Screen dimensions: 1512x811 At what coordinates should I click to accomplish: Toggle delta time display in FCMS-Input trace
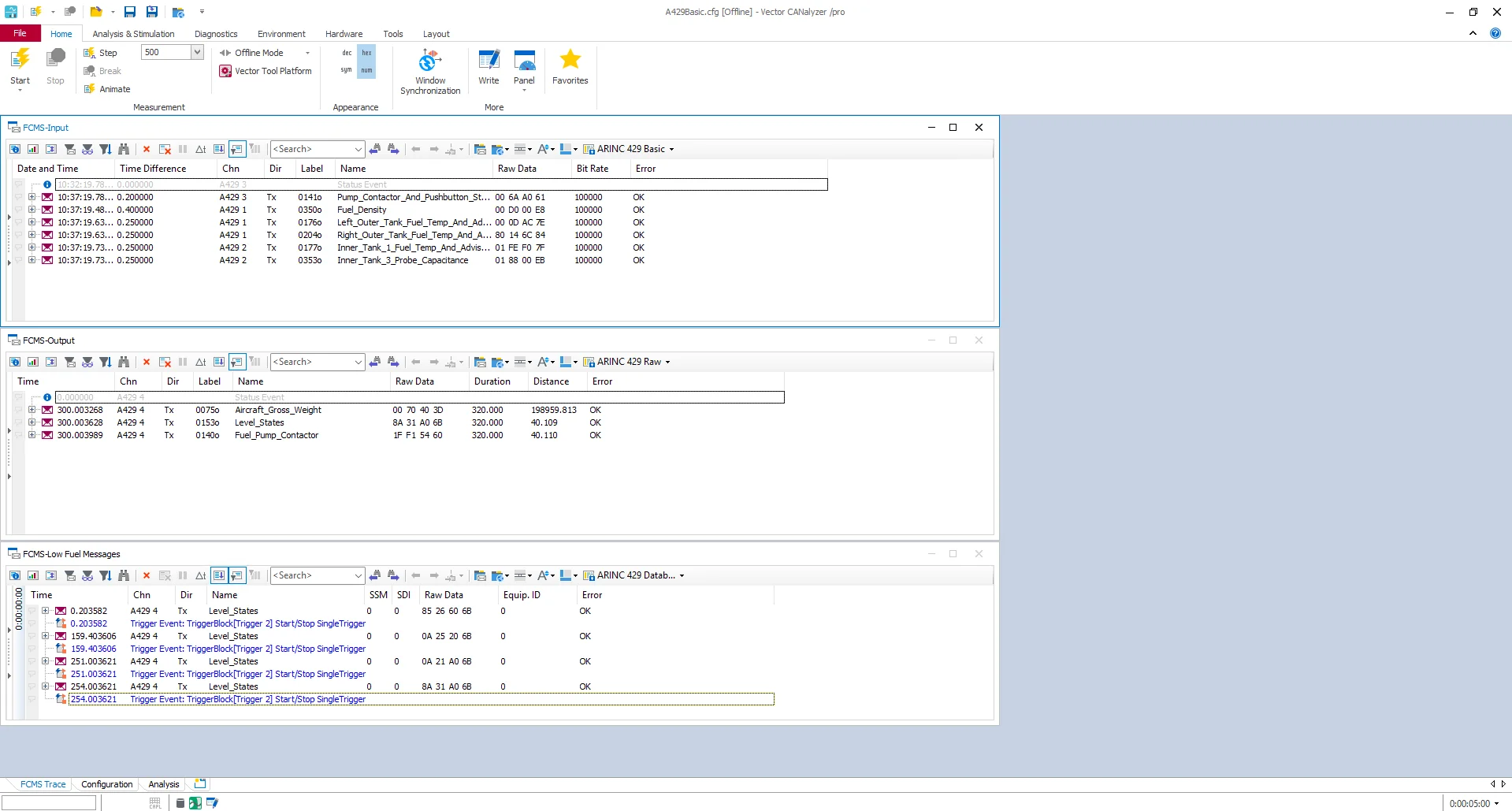(x=201, y=149)
